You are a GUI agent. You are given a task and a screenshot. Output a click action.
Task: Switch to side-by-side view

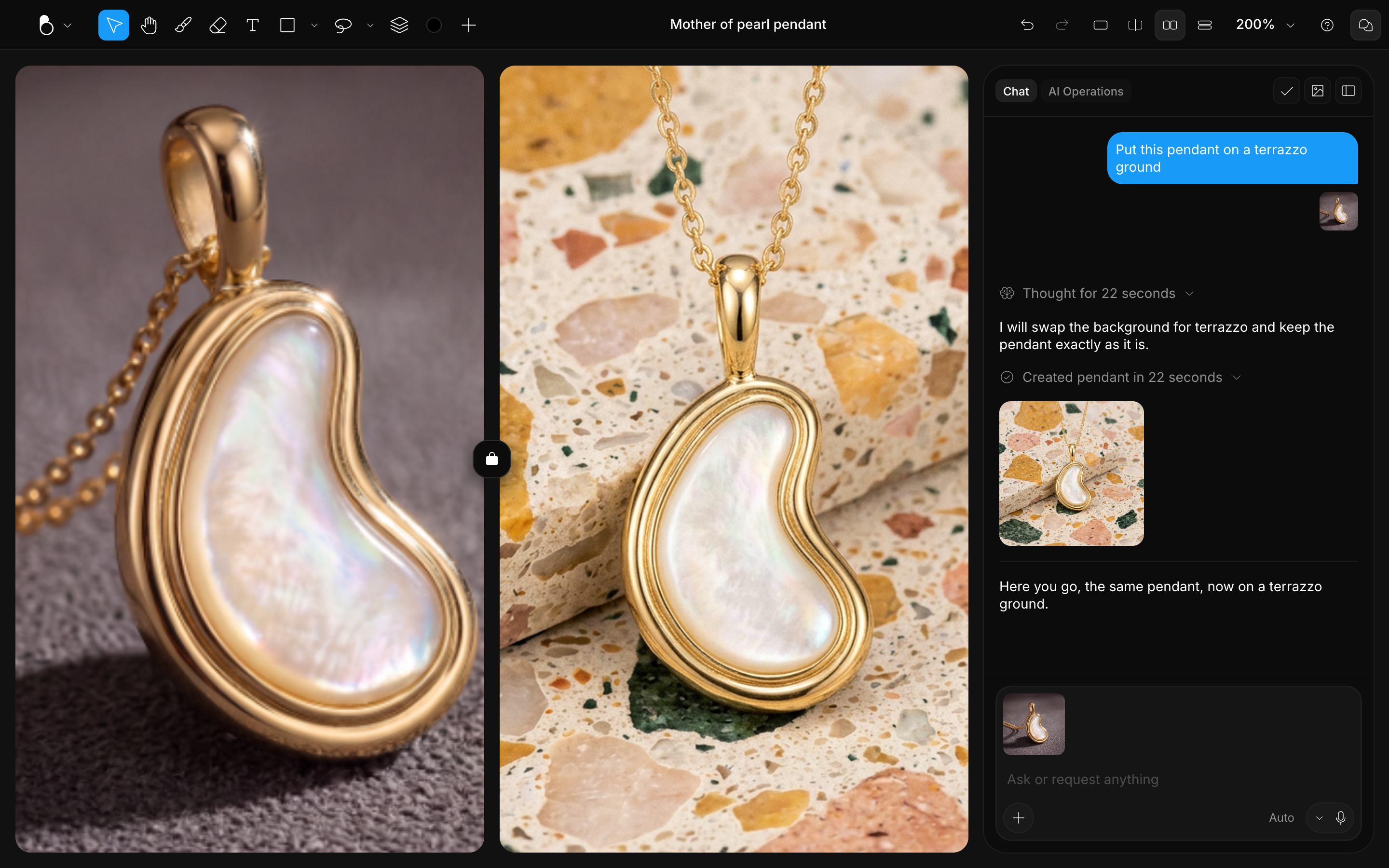click(x=1170, y=25)
